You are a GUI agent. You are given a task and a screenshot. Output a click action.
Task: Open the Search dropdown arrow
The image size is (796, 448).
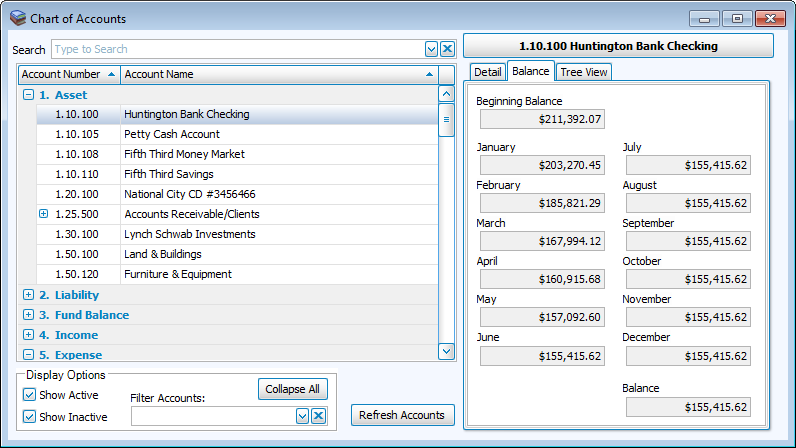[x=431, y=49]
